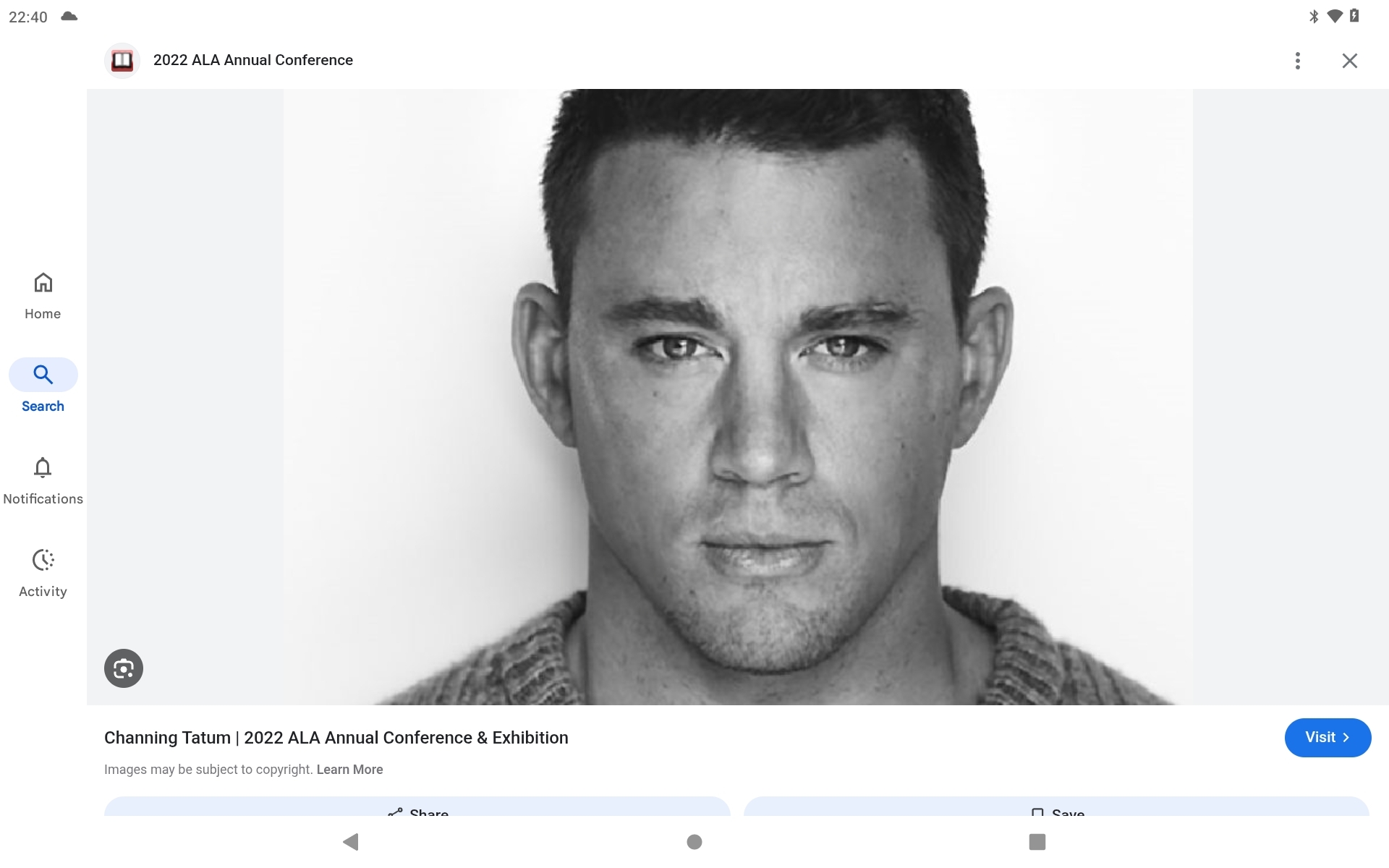Tap the Android home circle button
Image resolution: width=1389 pixels, height=868 pixels.
(x=694, y=841)
